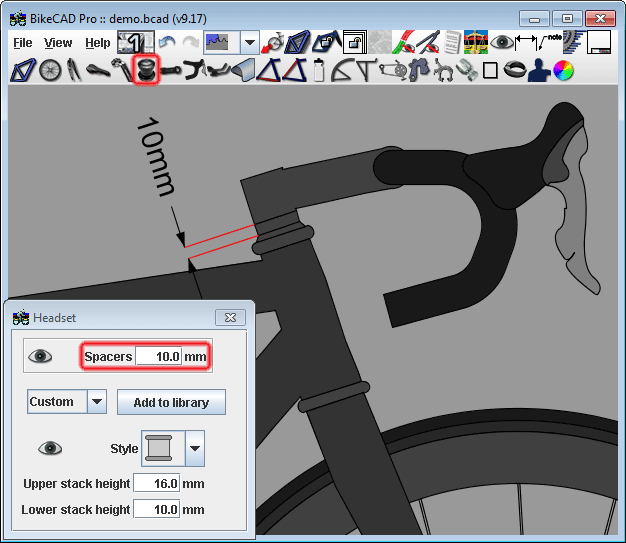Click the greyed-out coupler icon

tap(466, 70)
